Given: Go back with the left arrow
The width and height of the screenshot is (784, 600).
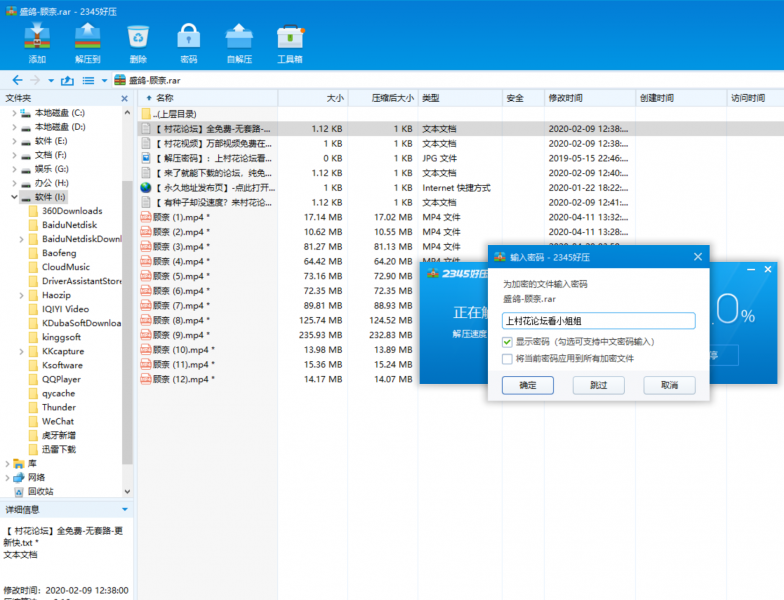Looking at the screenshot, I should [18, 80].
